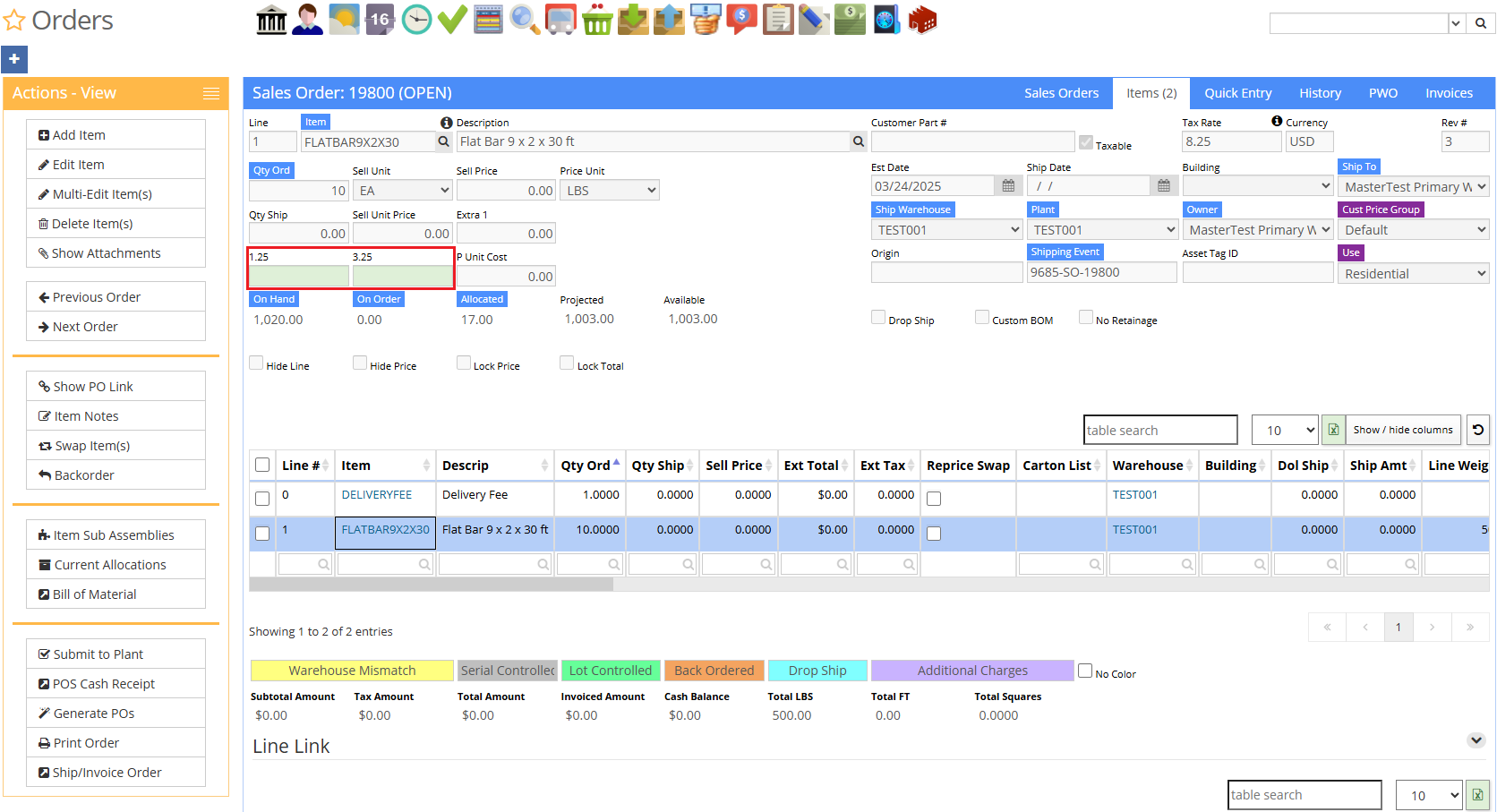1497x812 pixels.
Task: Click the bank building icon in toolbar
Action: click(x=271, y=20)
